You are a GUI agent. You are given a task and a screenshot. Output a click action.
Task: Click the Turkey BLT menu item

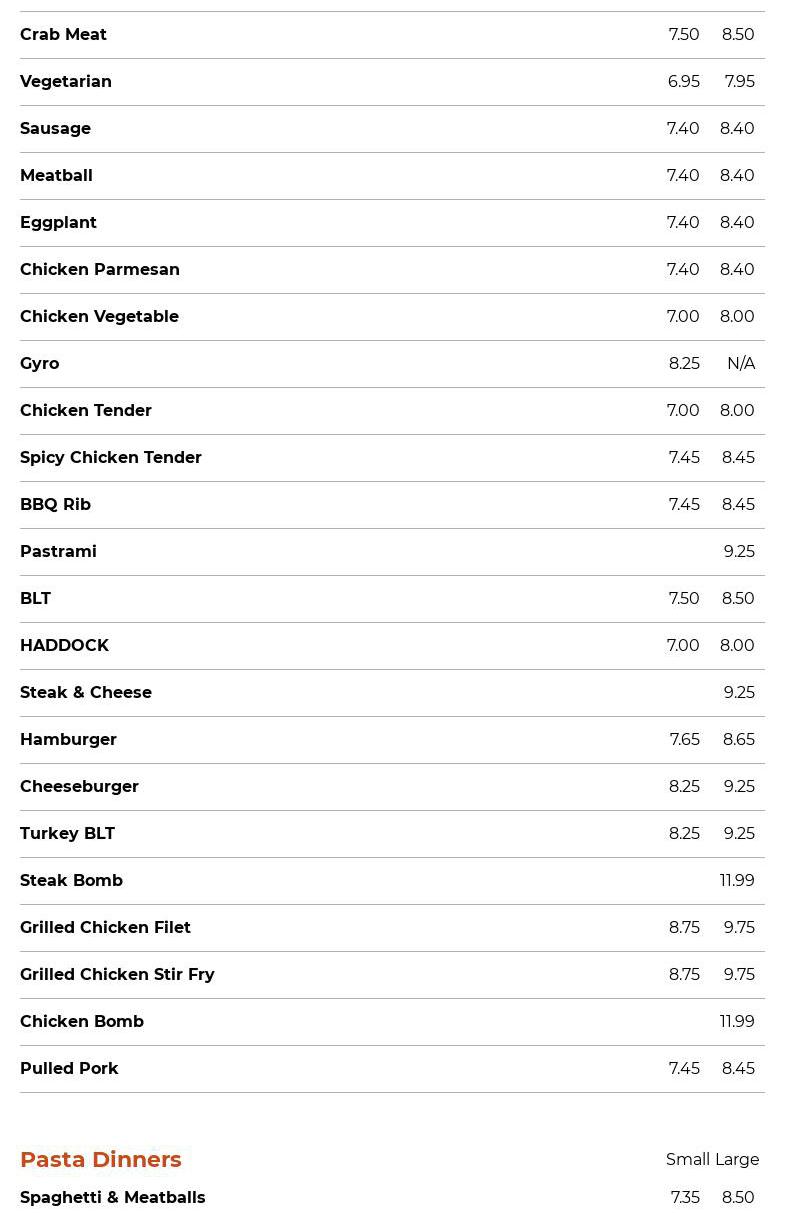click(67, 834)
